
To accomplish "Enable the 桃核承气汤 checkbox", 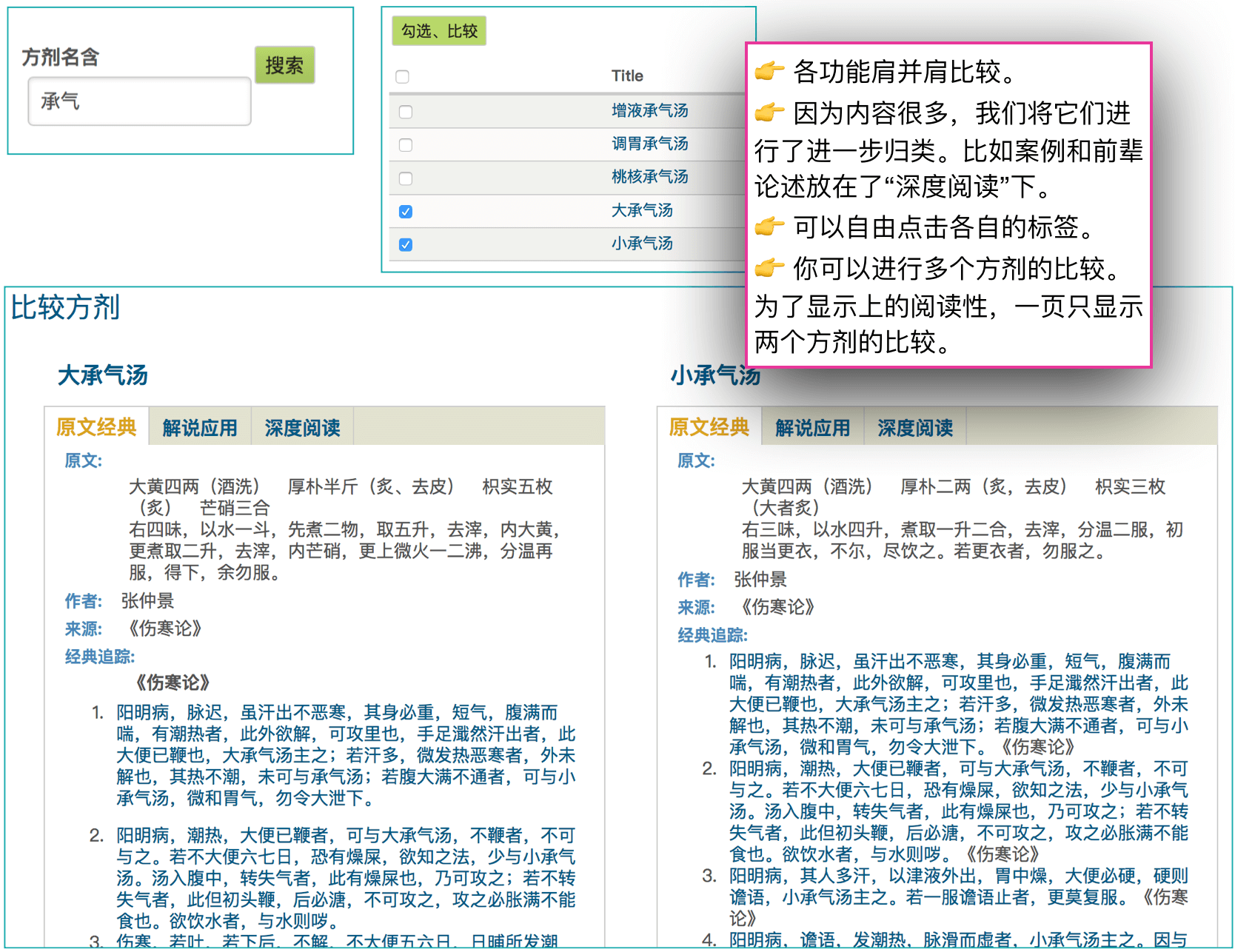I will tap(406, 178).
